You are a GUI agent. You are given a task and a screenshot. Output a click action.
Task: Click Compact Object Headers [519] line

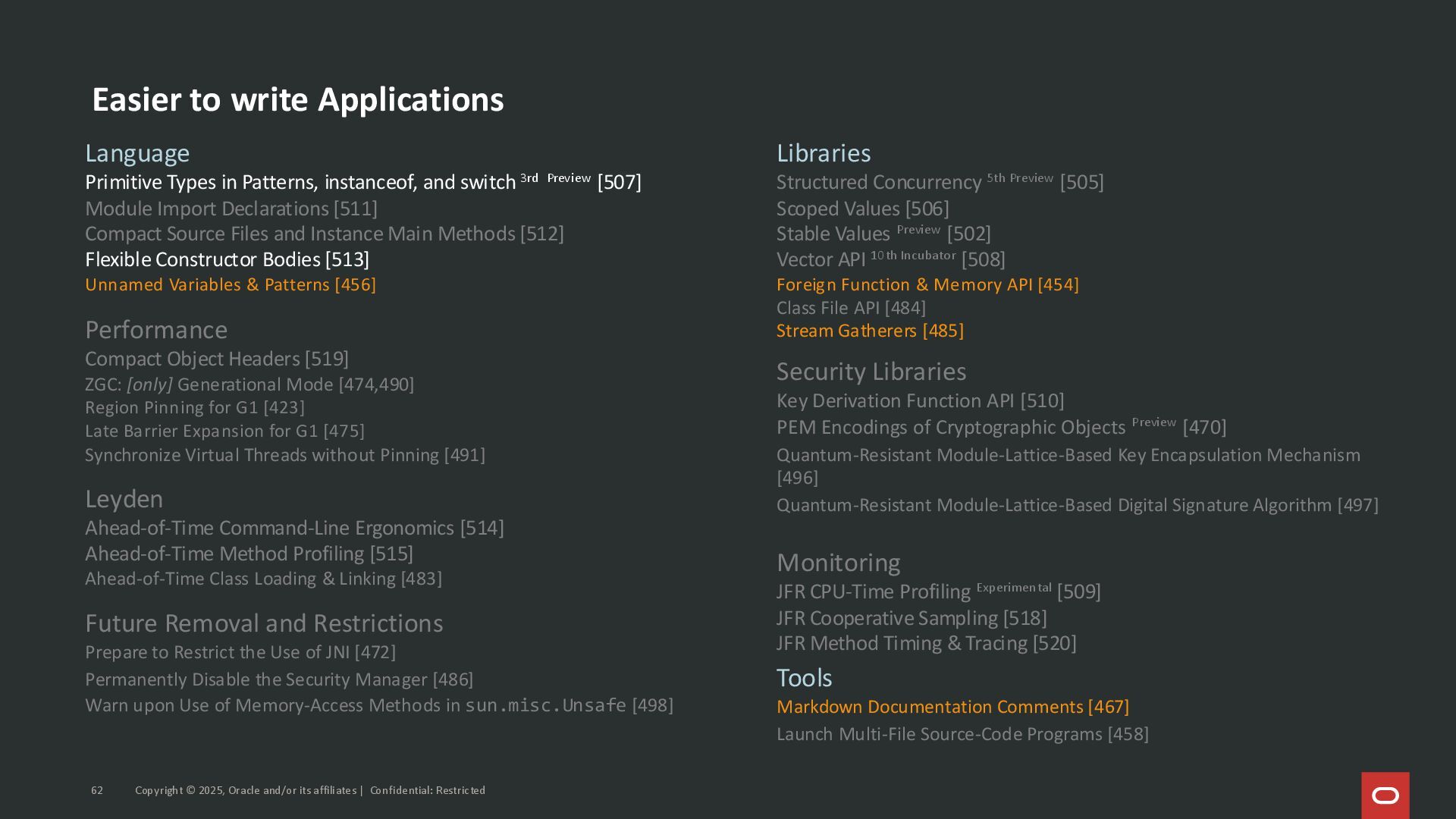coord(217,359)
